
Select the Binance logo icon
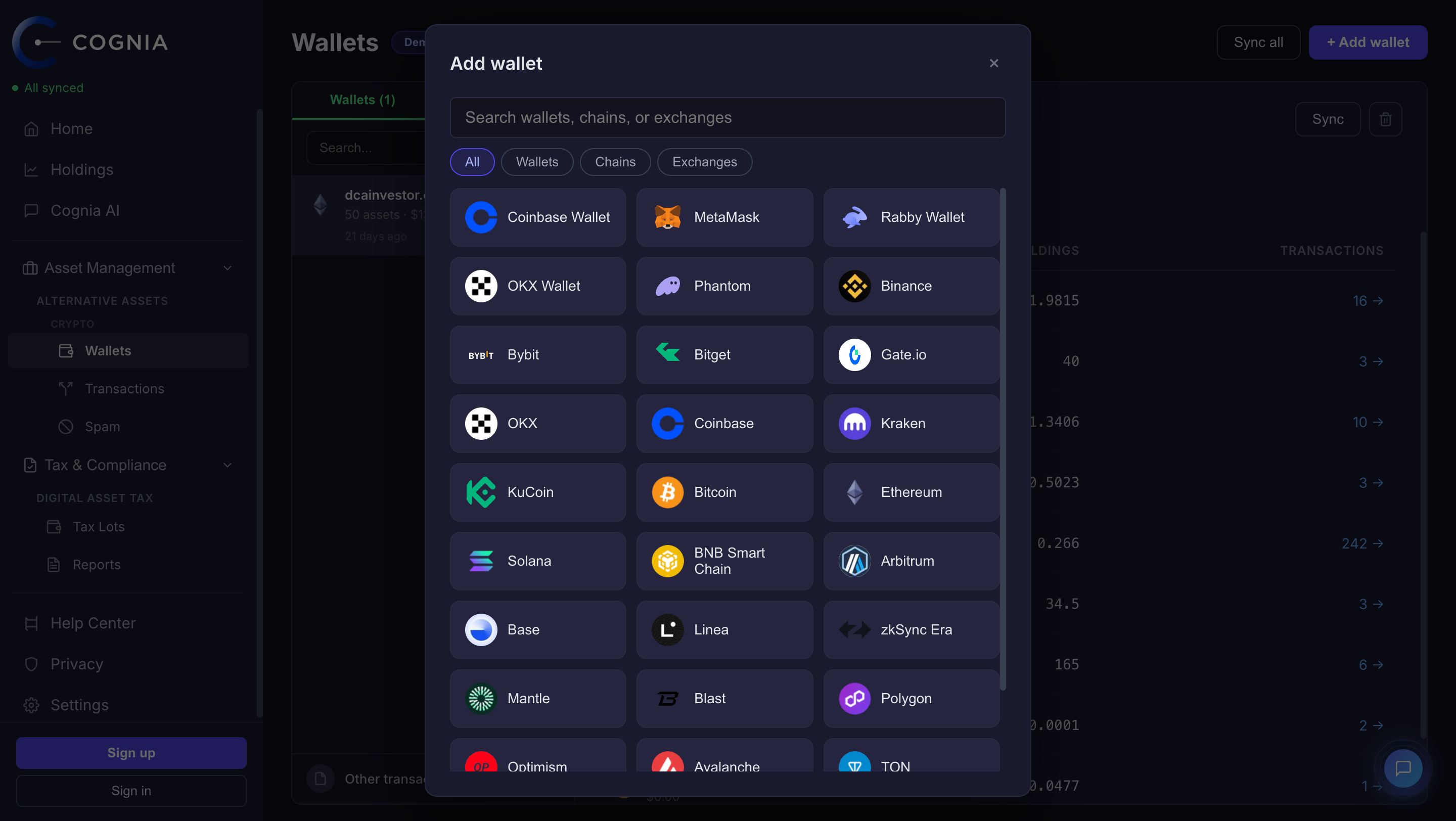click(x=854, y=286)
